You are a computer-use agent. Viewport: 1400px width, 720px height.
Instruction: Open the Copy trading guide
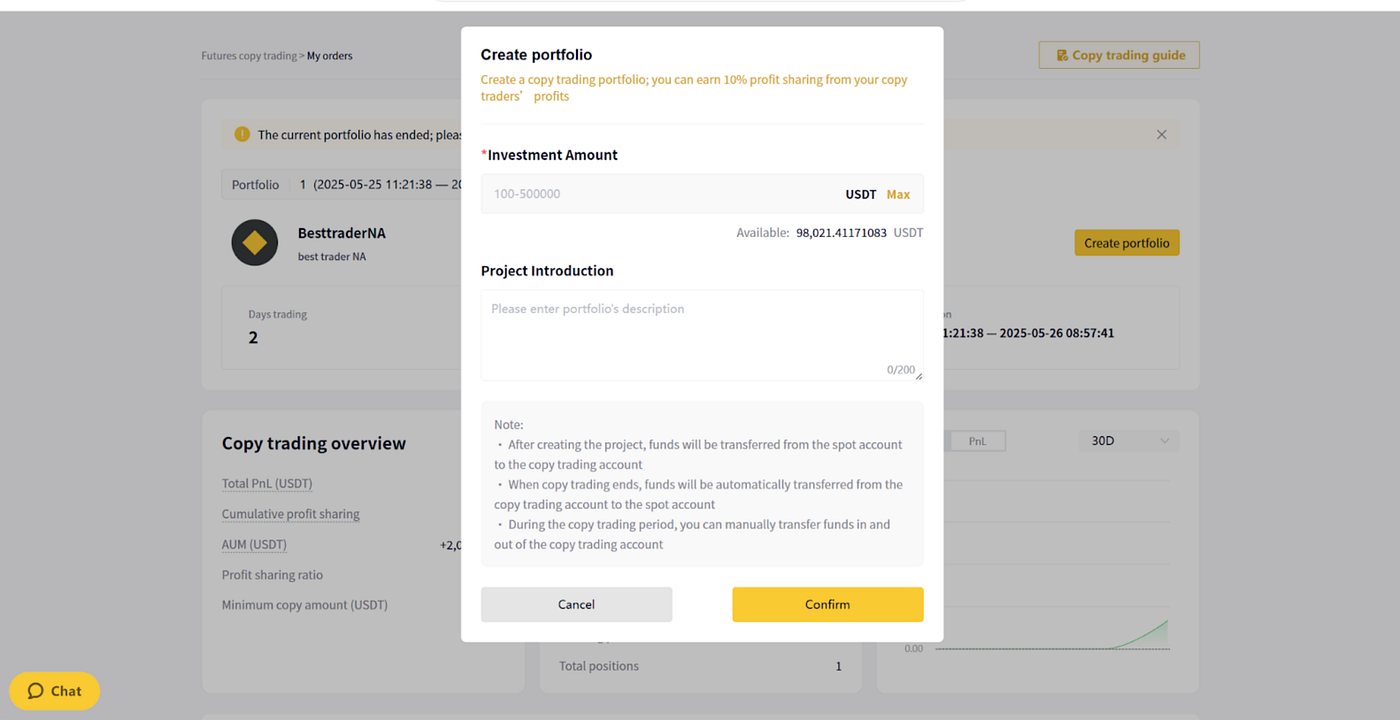coord(1119,55)
